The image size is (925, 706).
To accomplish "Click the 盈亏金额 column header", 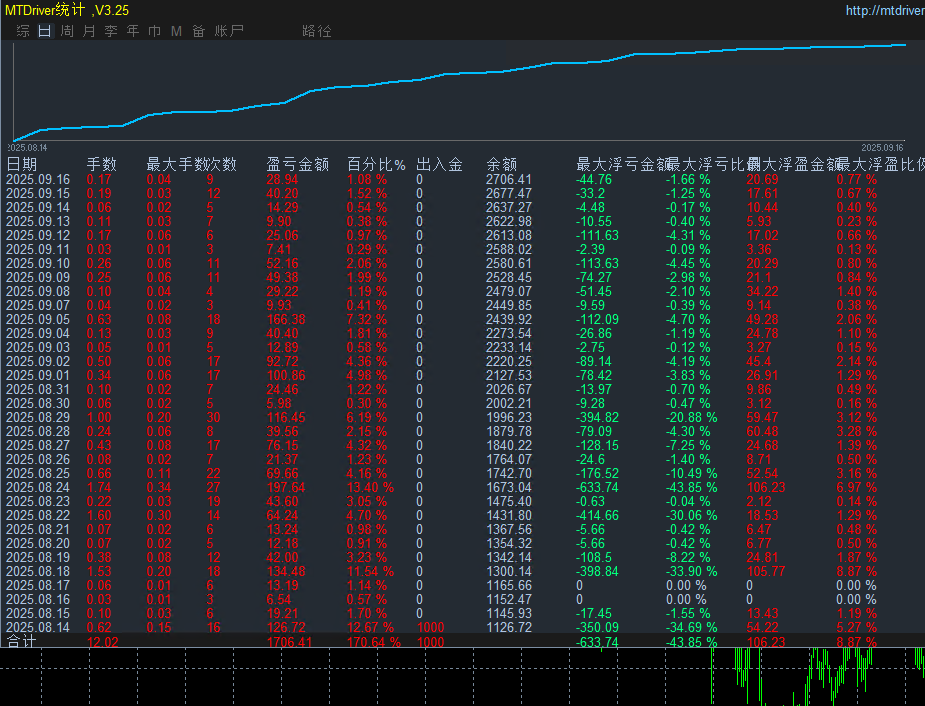I will point(297,164).
